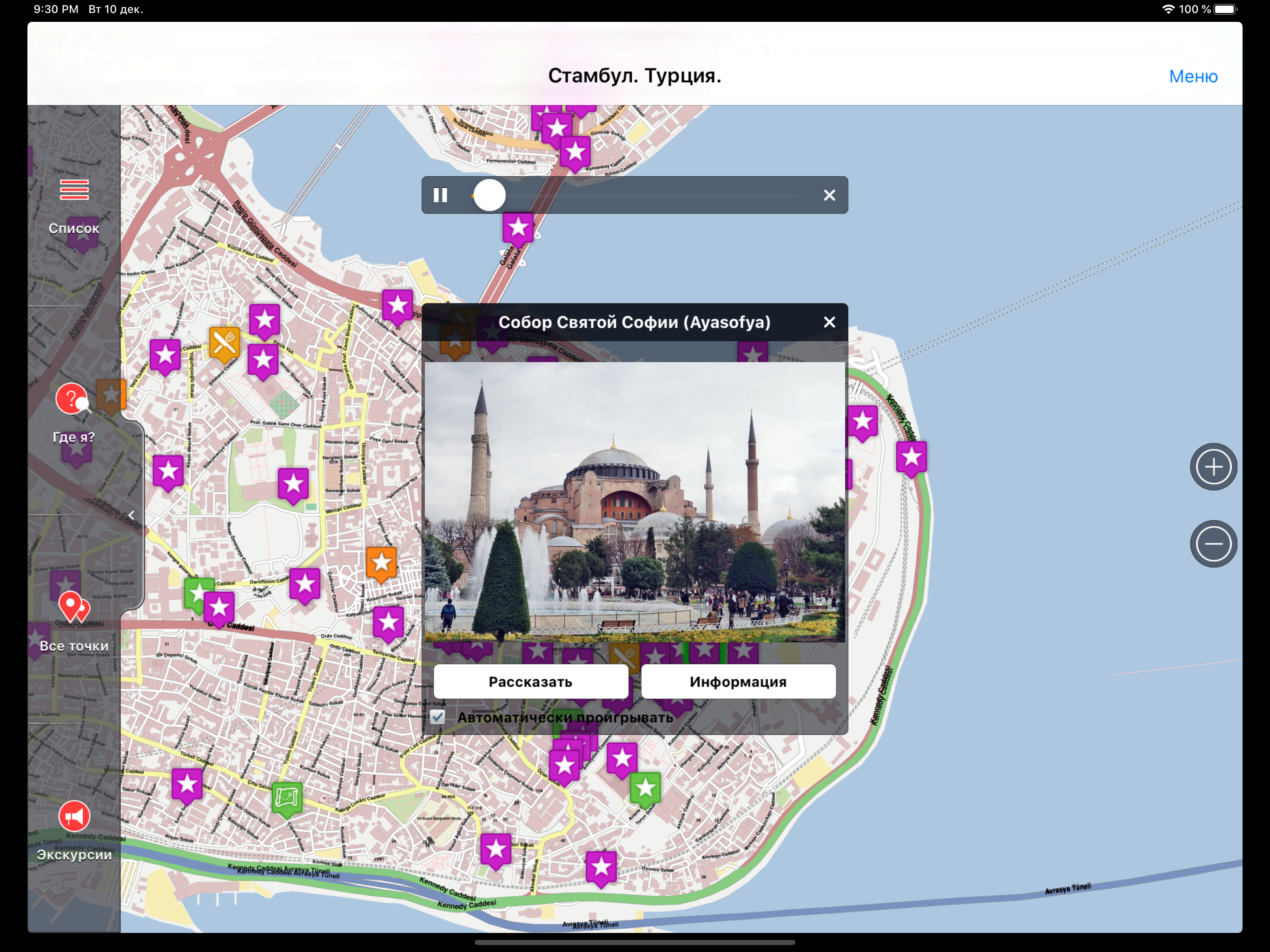Zoom out the map with minus button
Image resolution: width=1270 pixels, height=952 pixels.
tap(1213, 544)
